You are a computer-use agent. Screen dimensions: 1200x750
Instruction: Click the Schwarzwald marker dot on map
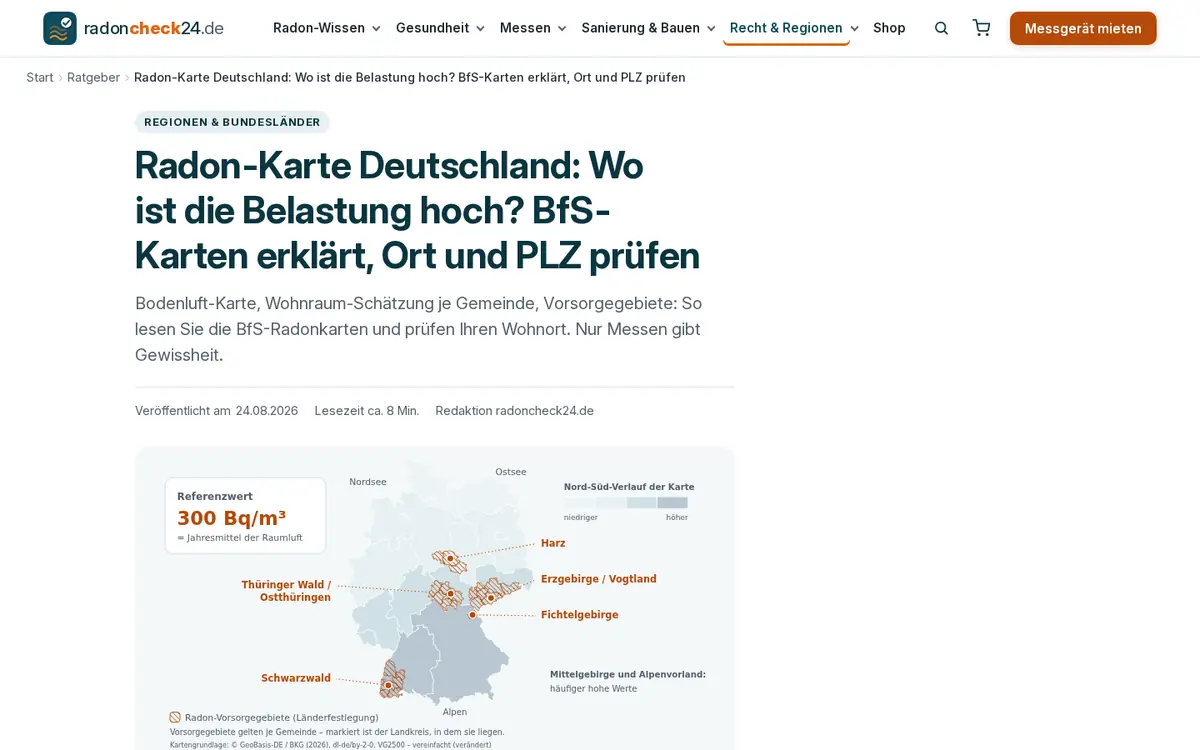click(388, 685)
